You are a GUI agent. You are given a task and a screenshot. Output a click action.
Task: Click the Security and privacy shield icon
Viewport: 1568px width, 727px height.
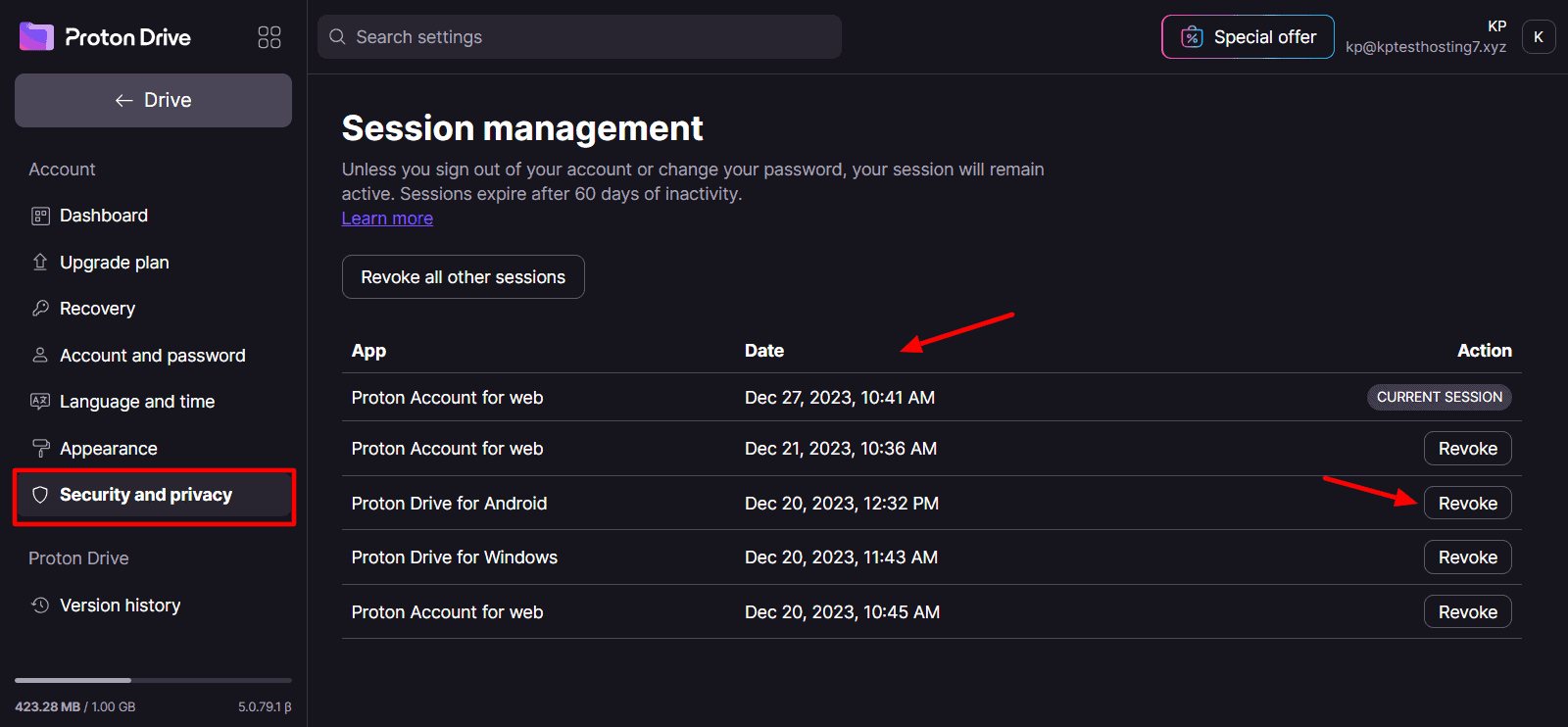[40, 495]
